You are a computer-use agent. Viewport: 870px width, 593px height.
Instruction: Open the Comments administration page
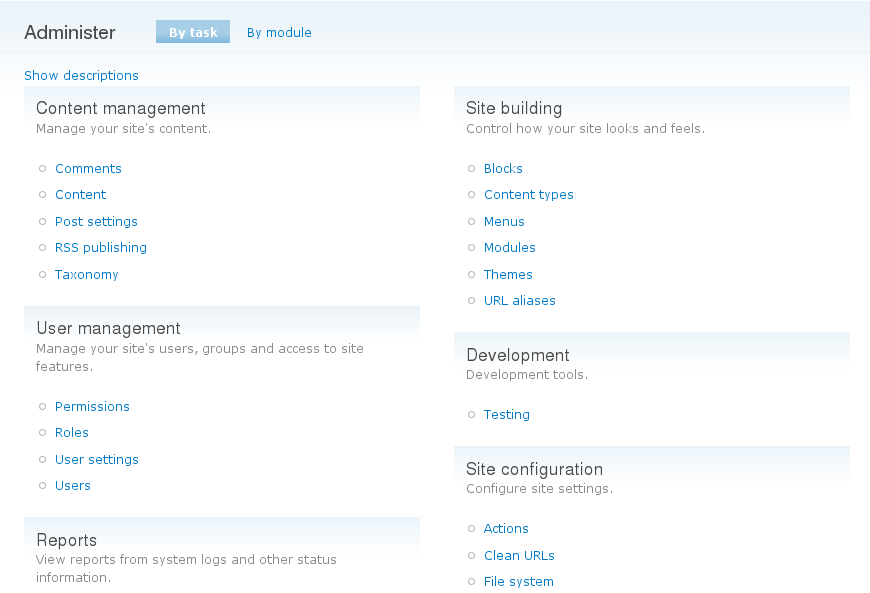point(88,168)
